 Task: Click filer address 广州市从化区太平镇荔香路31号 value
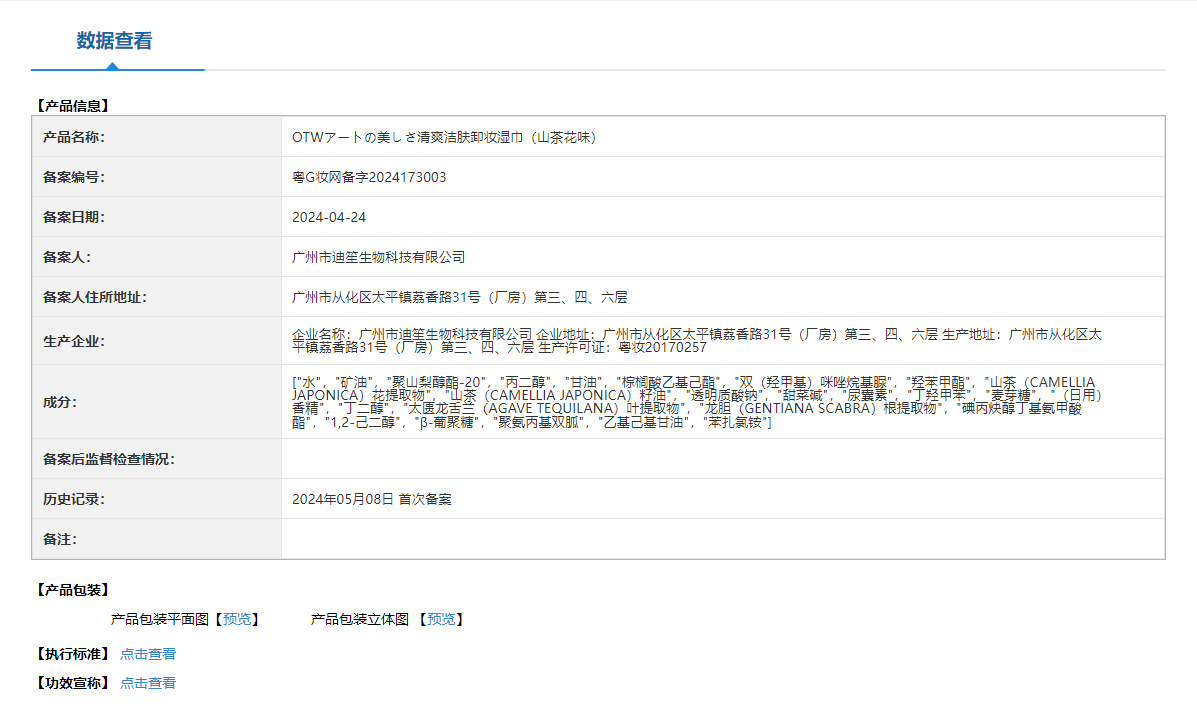click(460, 298)
